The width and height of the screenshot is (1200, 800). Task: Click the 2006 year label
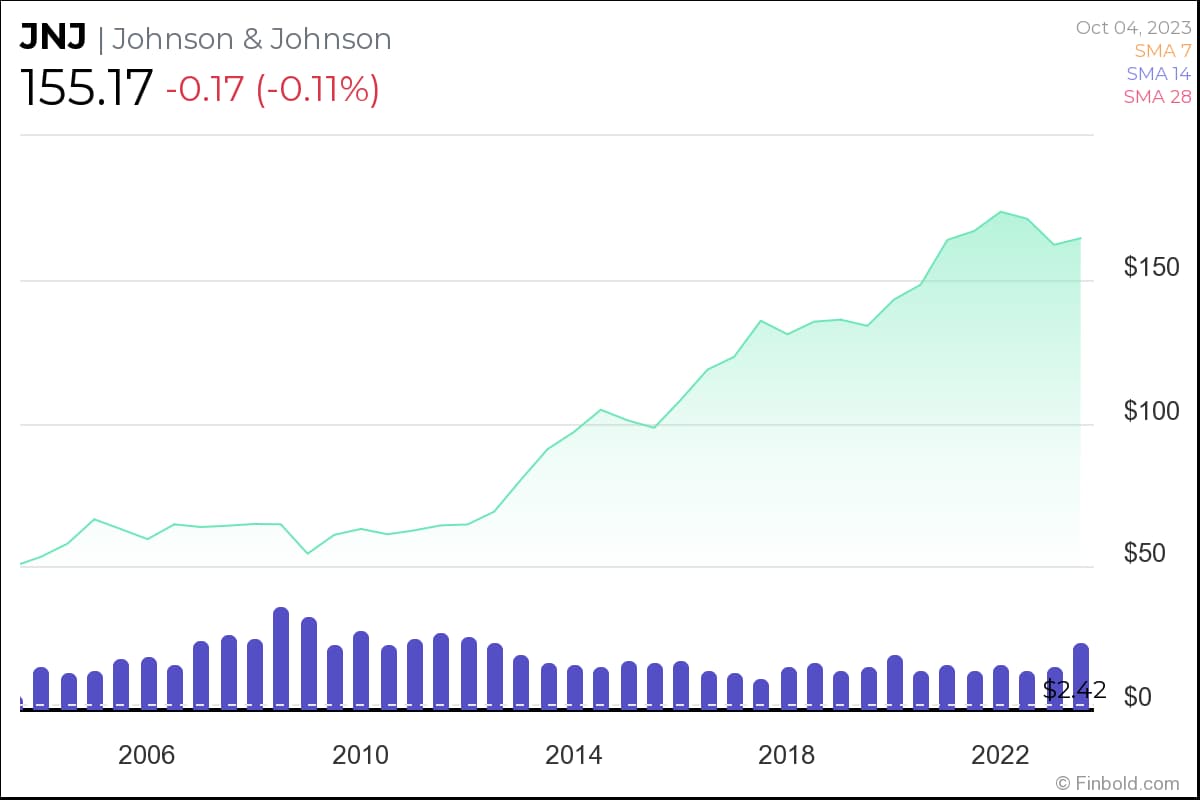146,755
